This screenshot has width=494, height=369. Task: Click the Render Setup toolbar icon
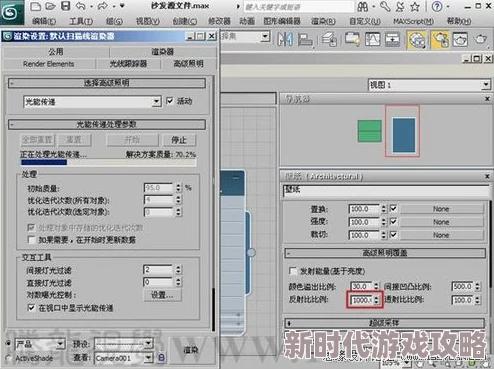pyautogui.click(x=440, y=40)
